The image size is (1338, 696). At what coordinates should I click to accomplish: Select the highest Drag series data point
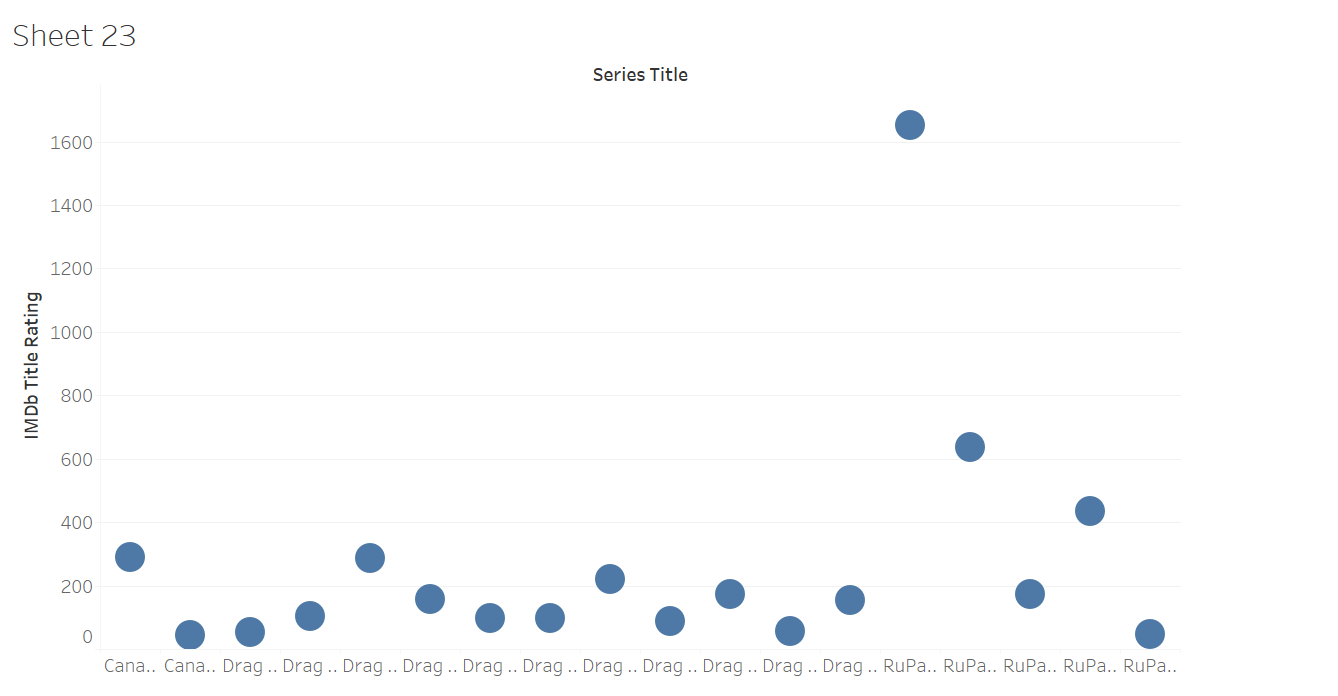(370, 558)
